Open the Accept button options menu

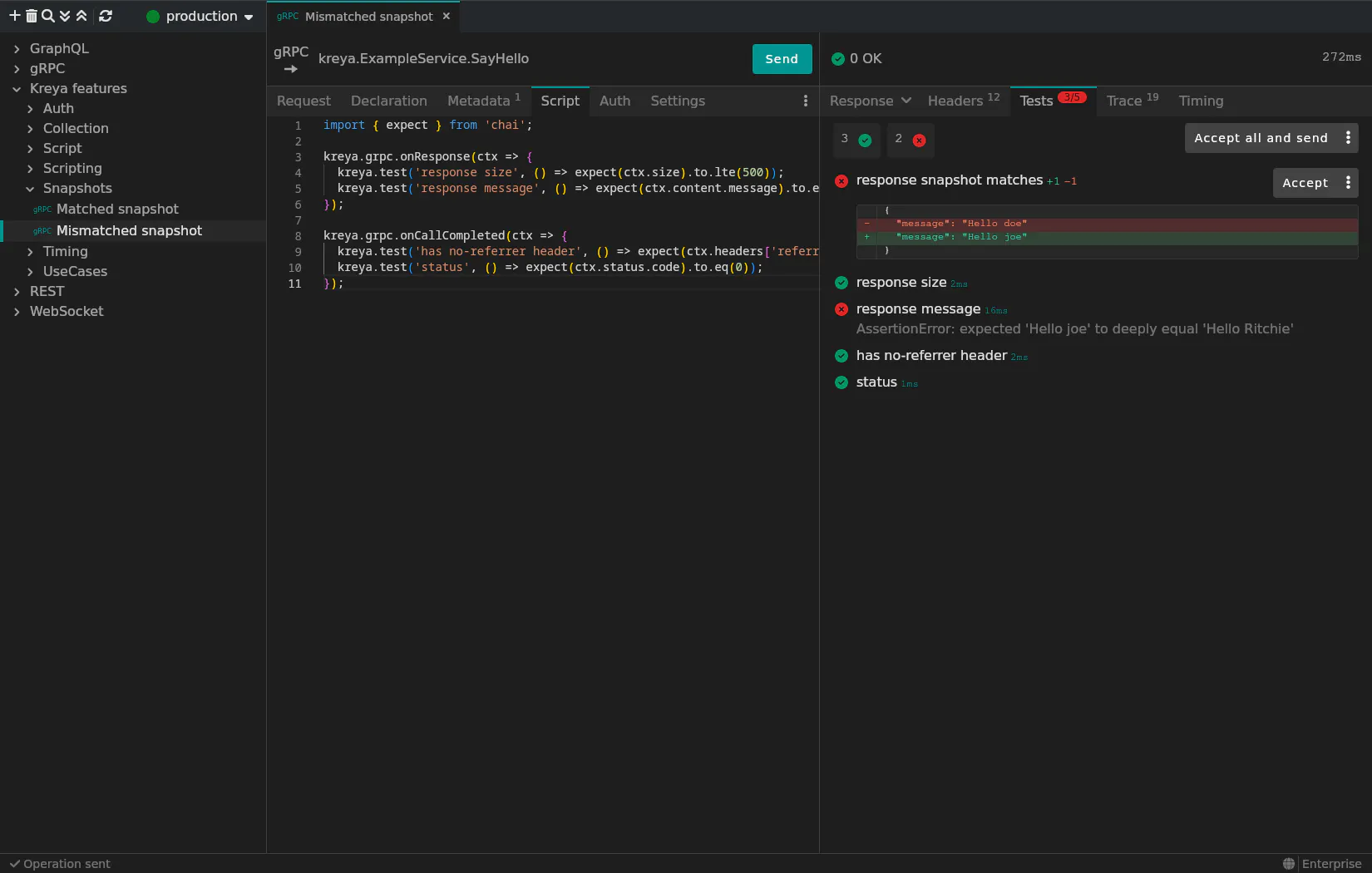point(1348,183)
